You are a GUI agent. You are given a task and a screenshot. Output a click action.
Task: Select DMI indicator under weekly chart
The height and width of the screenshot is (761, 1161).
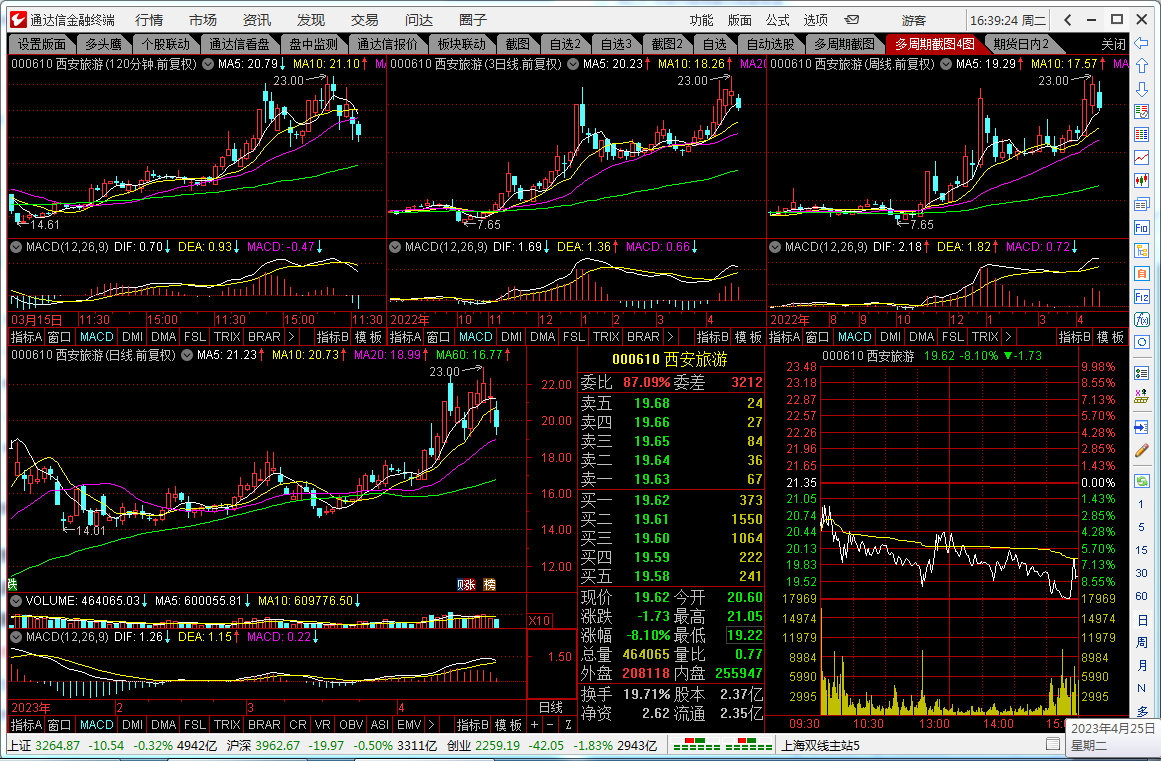pyautogui.click(x=891, y=337)
